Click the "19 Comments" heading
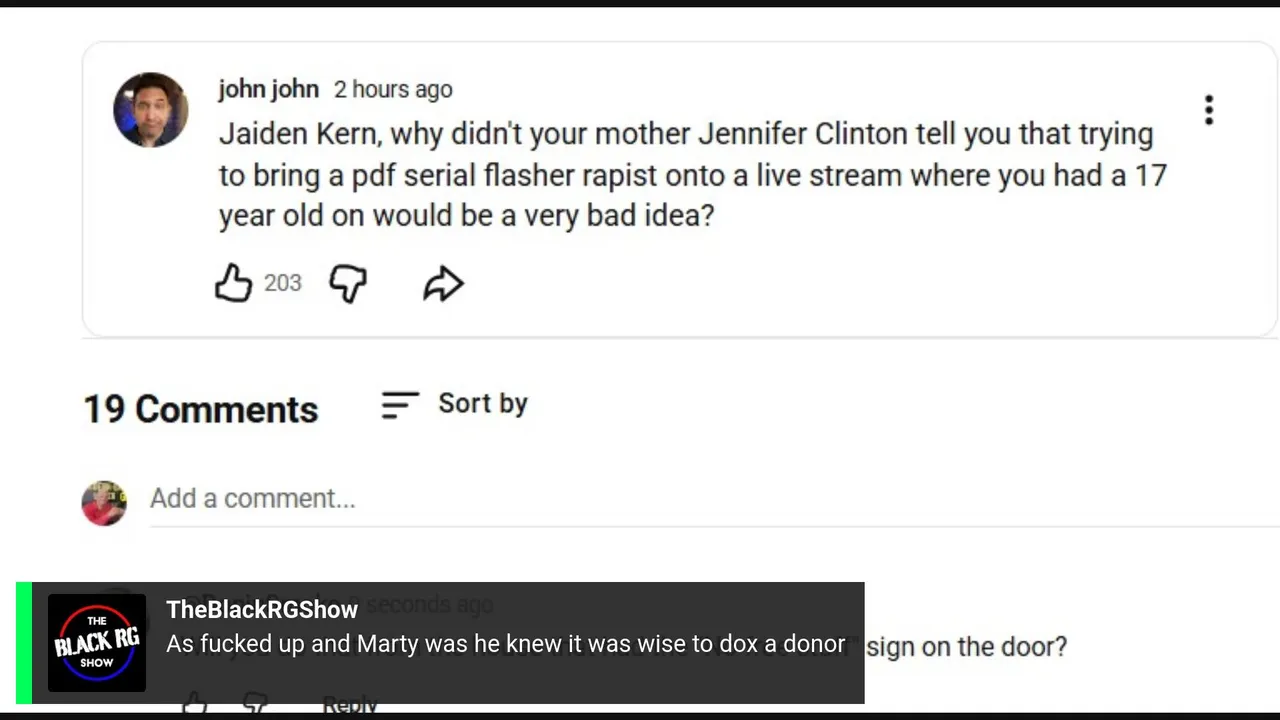The height and width of the screenshot is (720, 1280). pos(200,409)
